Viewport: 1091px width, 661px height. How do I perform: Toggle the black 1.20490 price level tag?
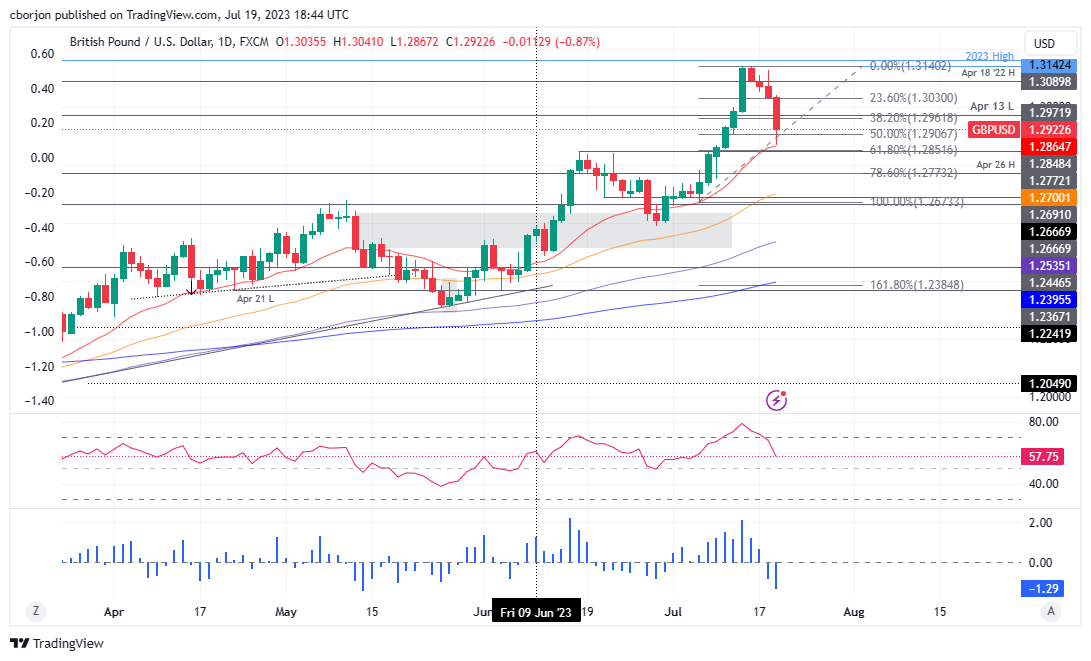point(1048,383)
